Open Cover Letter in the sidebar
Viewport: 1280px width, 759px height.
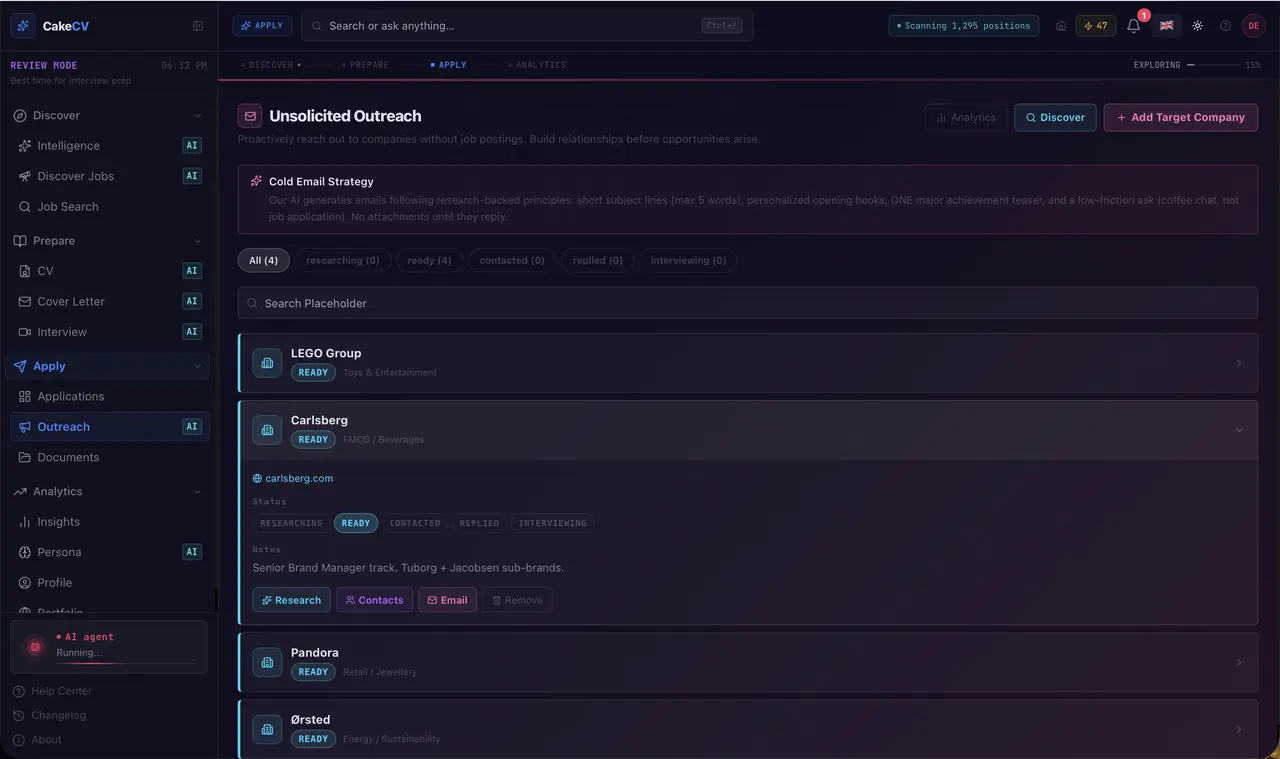pyautogui.click(x=109, y=301)
